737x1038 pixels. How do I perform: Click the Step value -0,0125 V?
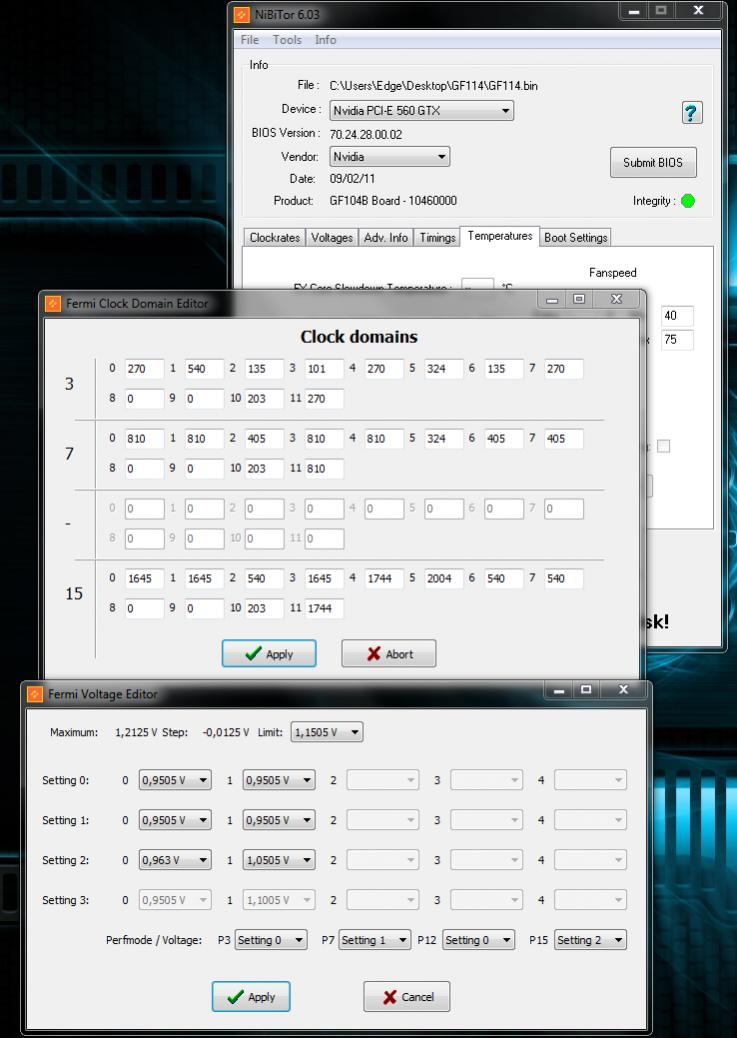(226, 732)
